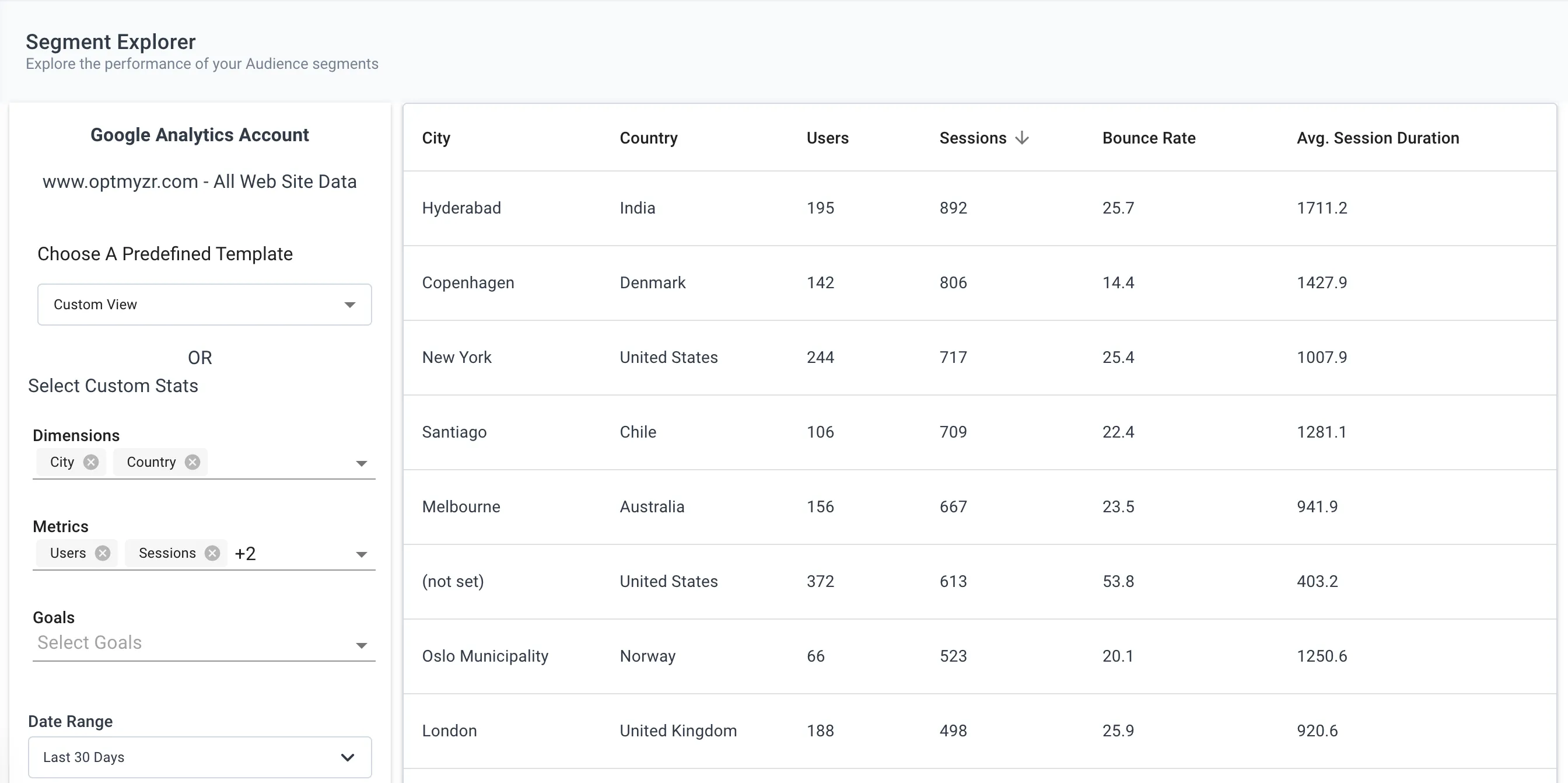Click the 53.8 bounce rate value

pos(1118,582)
